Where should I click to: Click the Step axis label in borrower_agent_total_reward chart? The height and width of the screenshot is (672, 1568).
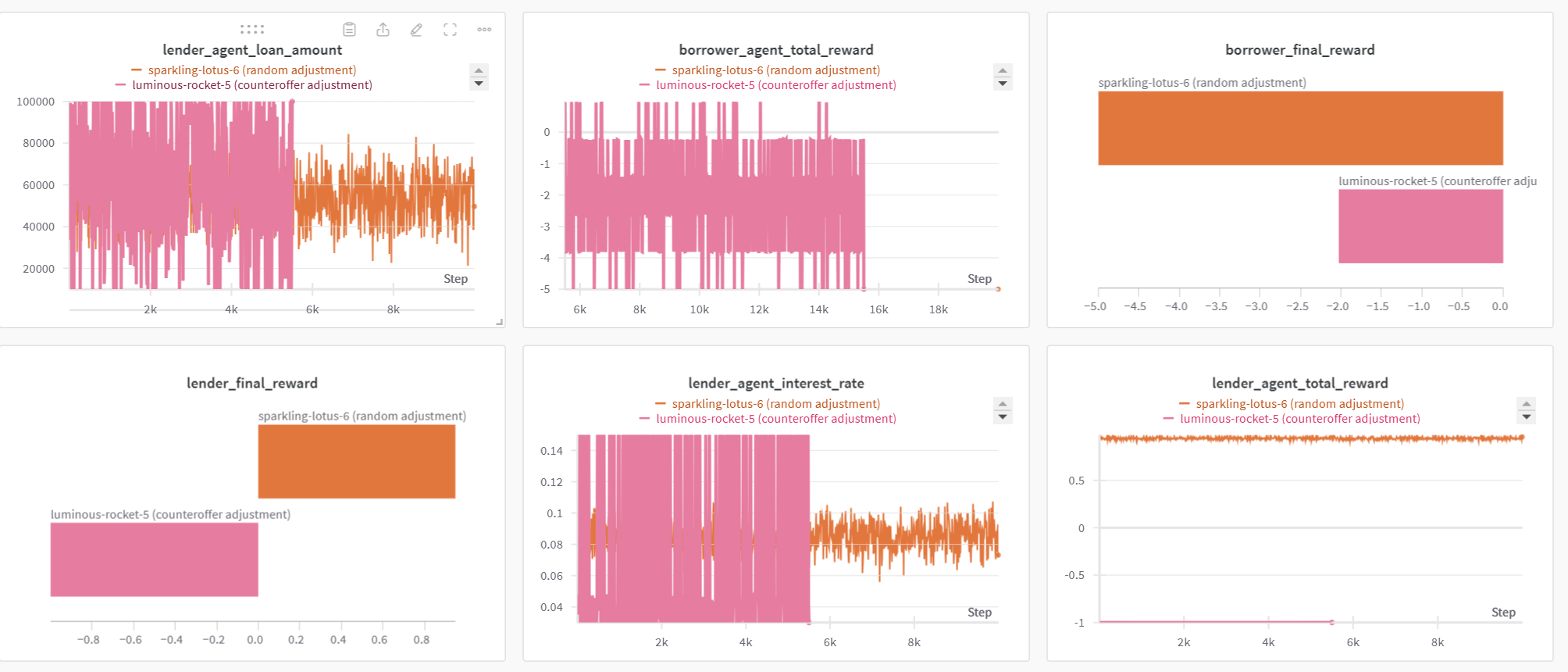click(x=980, y=279)
